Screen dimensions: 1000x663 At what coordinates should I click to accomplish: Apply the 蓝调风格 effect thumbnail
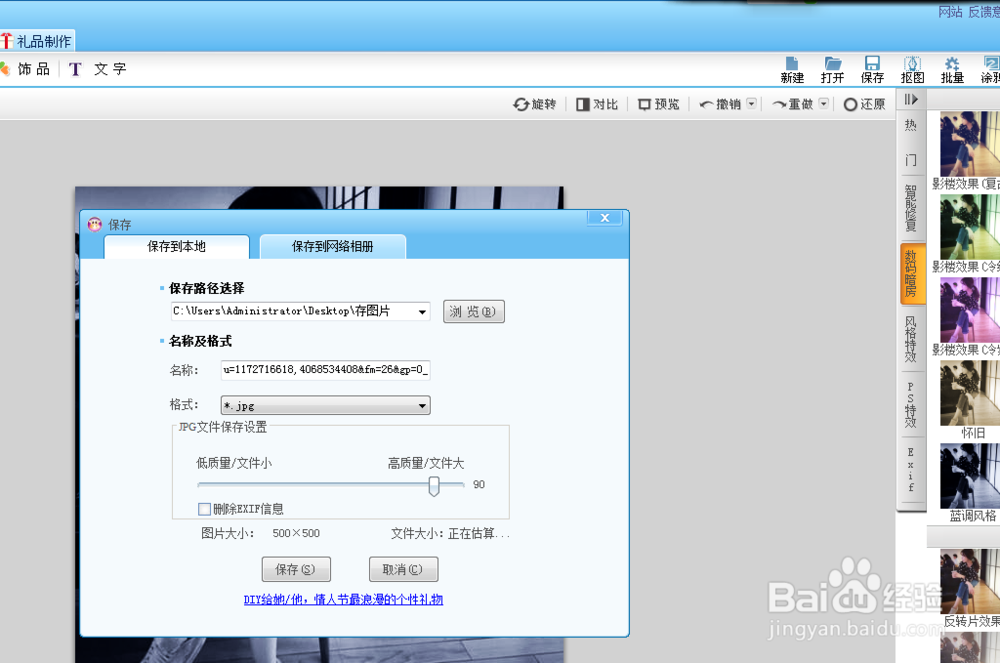(969, 476)
